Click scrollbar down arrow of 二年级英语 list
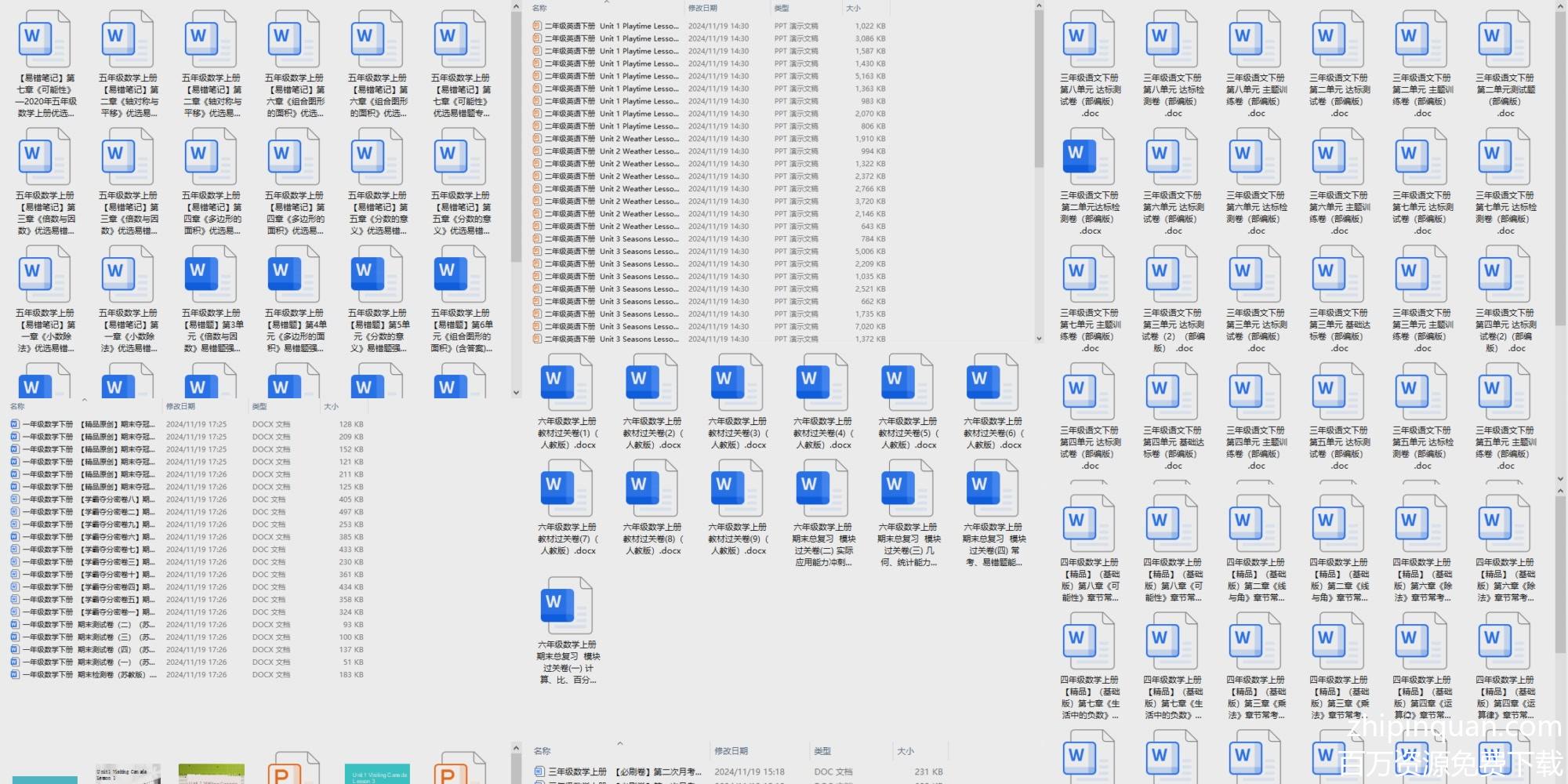 point(1039,339)
